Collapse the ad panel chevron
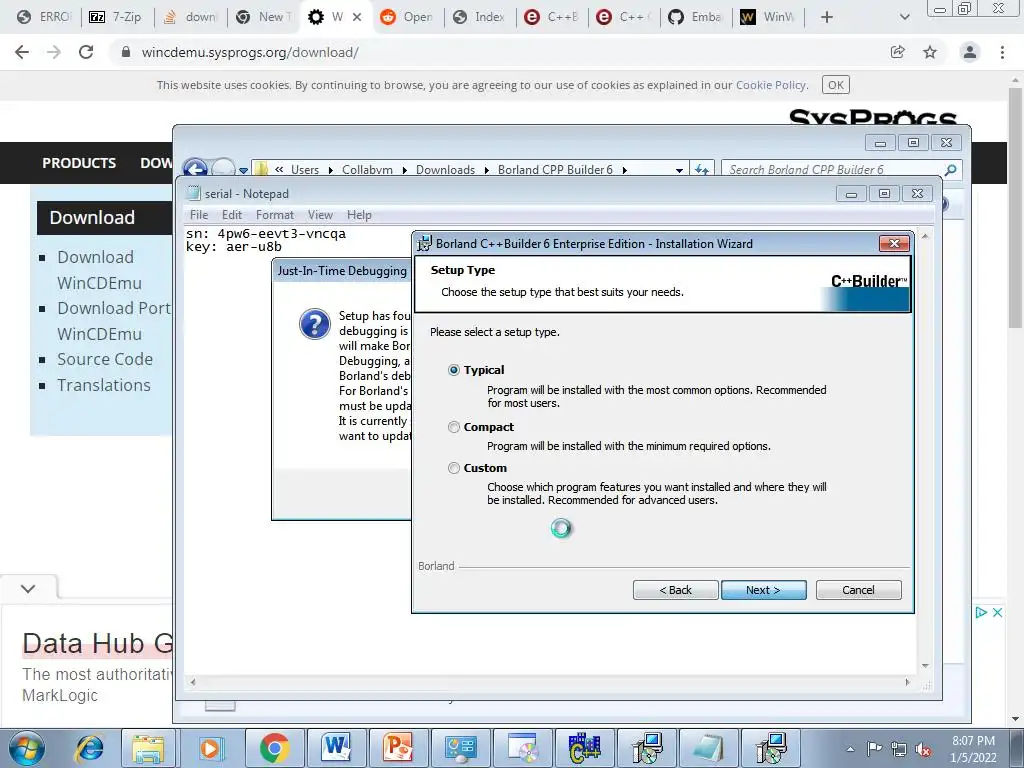 (28, 588)
